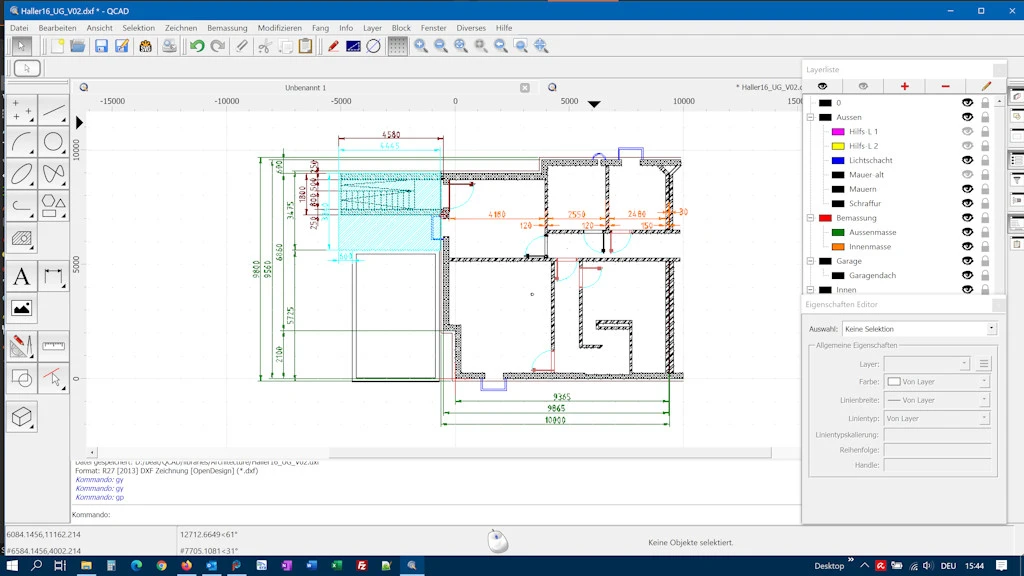Click the red Bemassung layer color swatch

tap(825, 218)
